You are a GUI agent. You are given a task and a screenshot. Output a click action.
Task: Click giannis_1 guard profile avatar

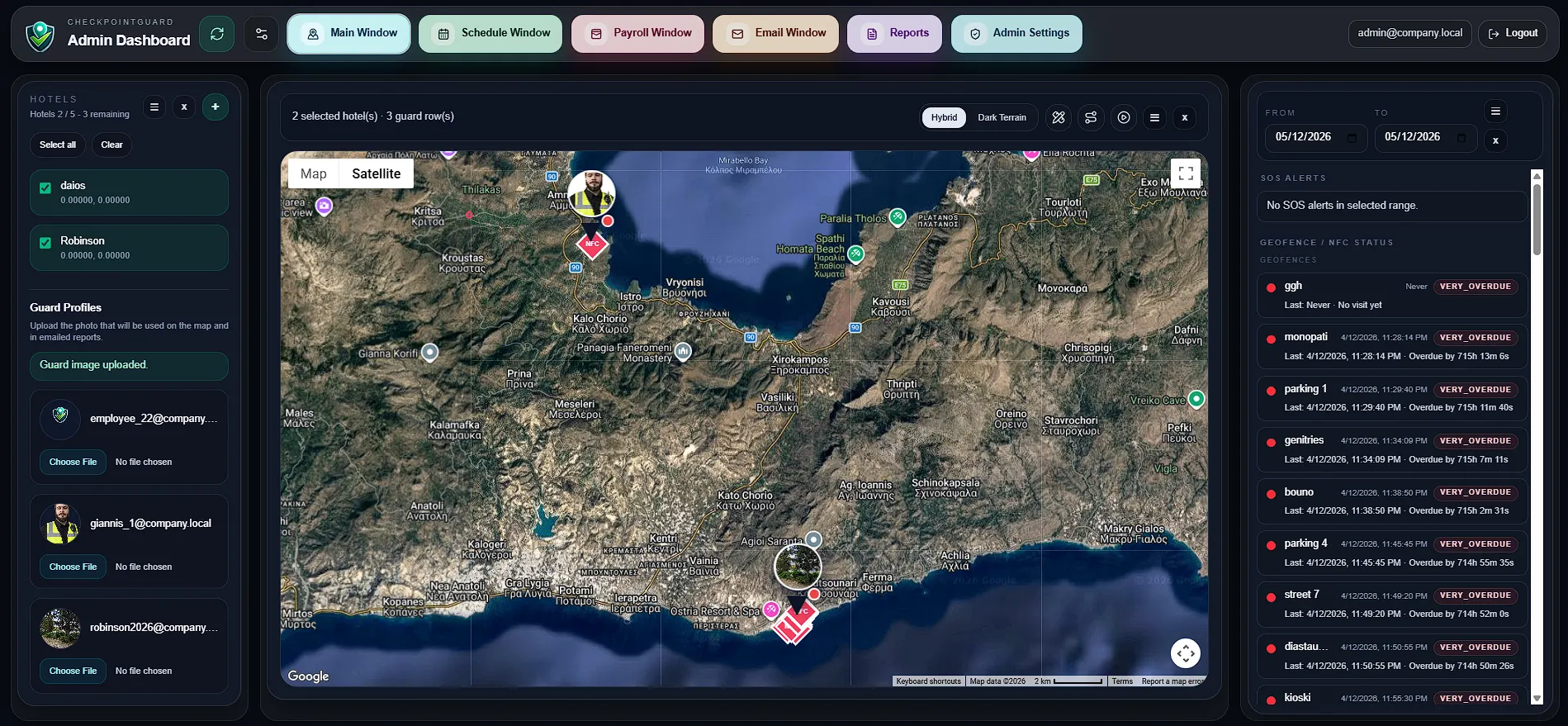60,524
